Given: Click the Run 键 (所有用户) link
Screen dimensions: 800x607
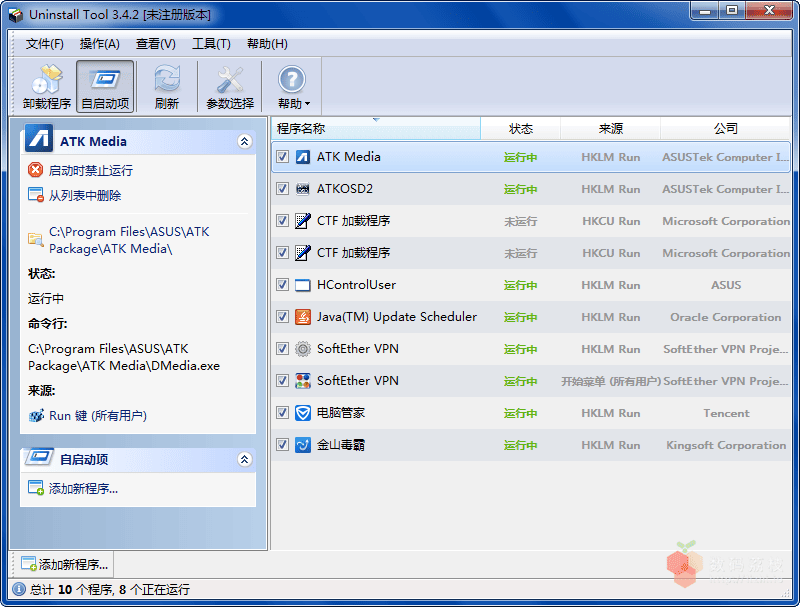Looking at the screenshot, I should click(x=98, y=416).
